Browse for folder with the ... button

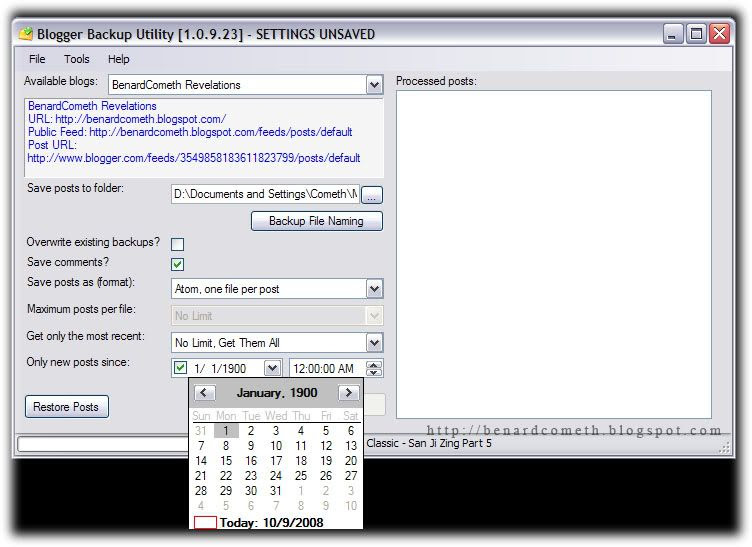pyautogui.click(x=372, y=195)
